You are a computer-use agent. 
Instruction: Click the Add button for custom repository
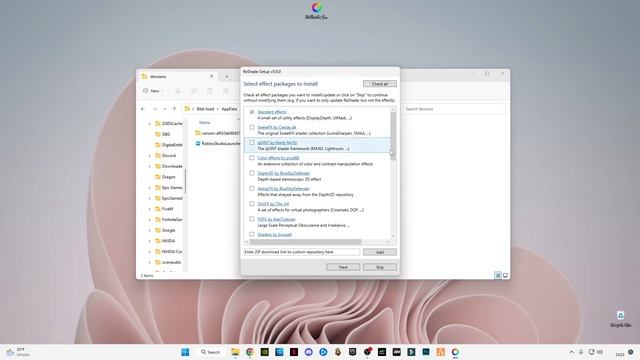click(380, 252)
